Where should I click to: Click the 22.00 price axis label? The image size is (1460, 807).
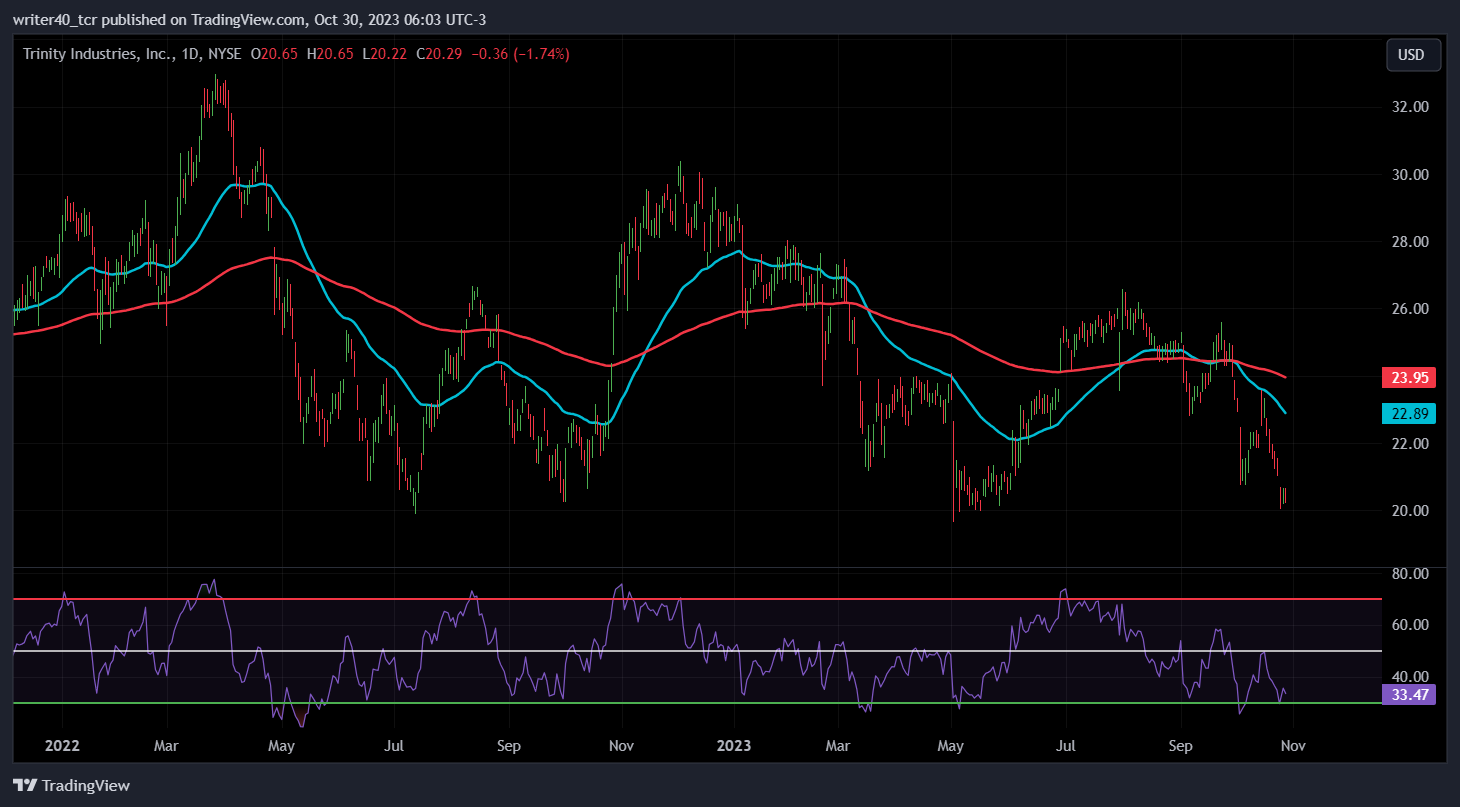click(1410, 444)
